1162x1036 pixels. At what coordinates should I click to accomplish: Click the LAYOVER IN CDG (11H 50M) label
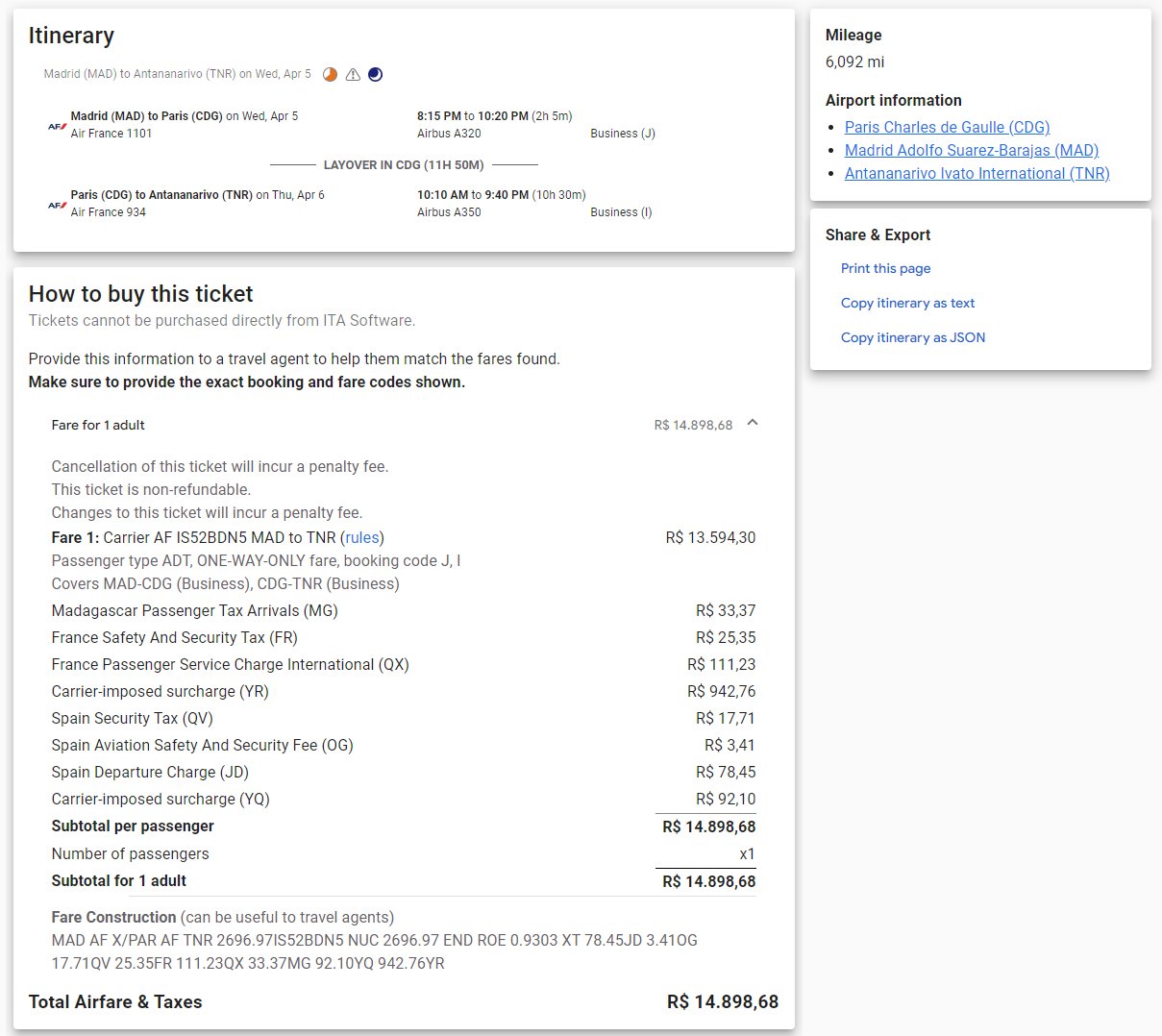tap(404, 165)
